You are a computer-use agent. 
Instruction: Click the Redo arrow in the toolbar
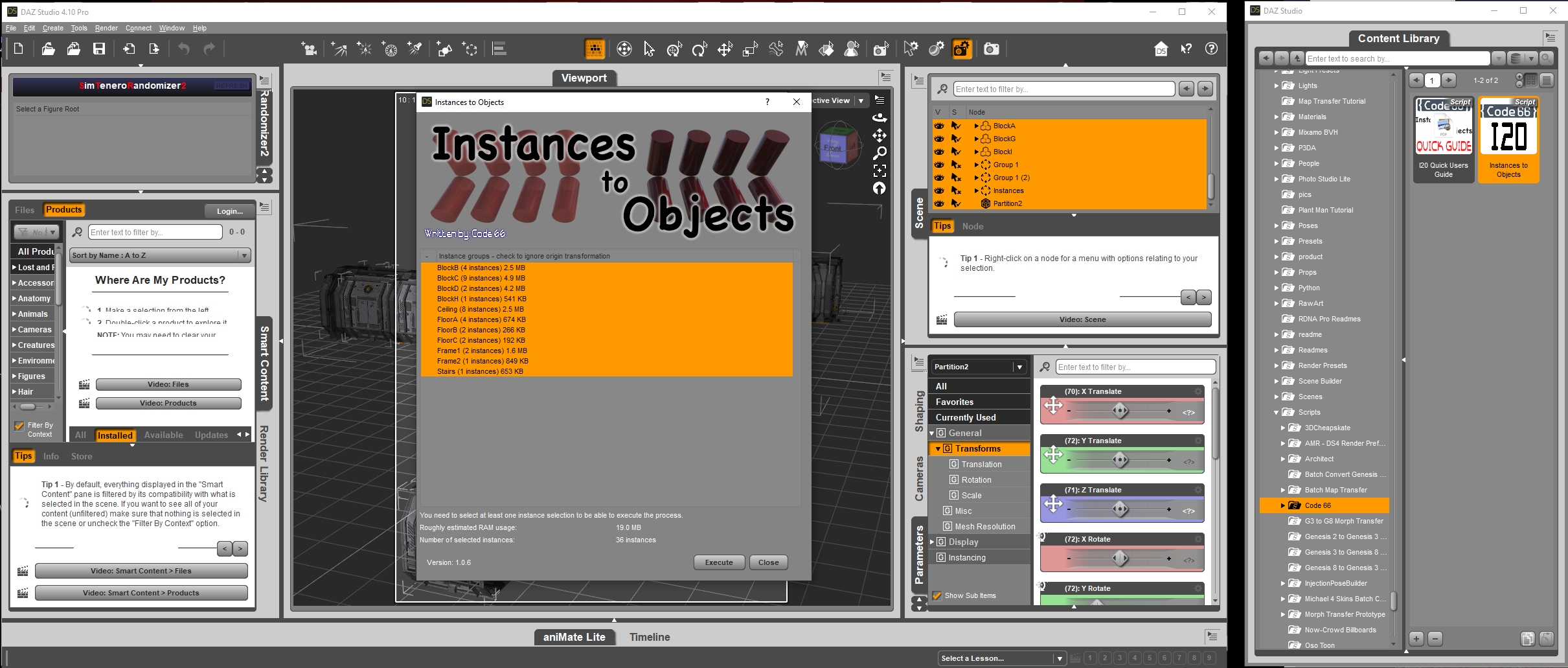(x=209, y=49)
